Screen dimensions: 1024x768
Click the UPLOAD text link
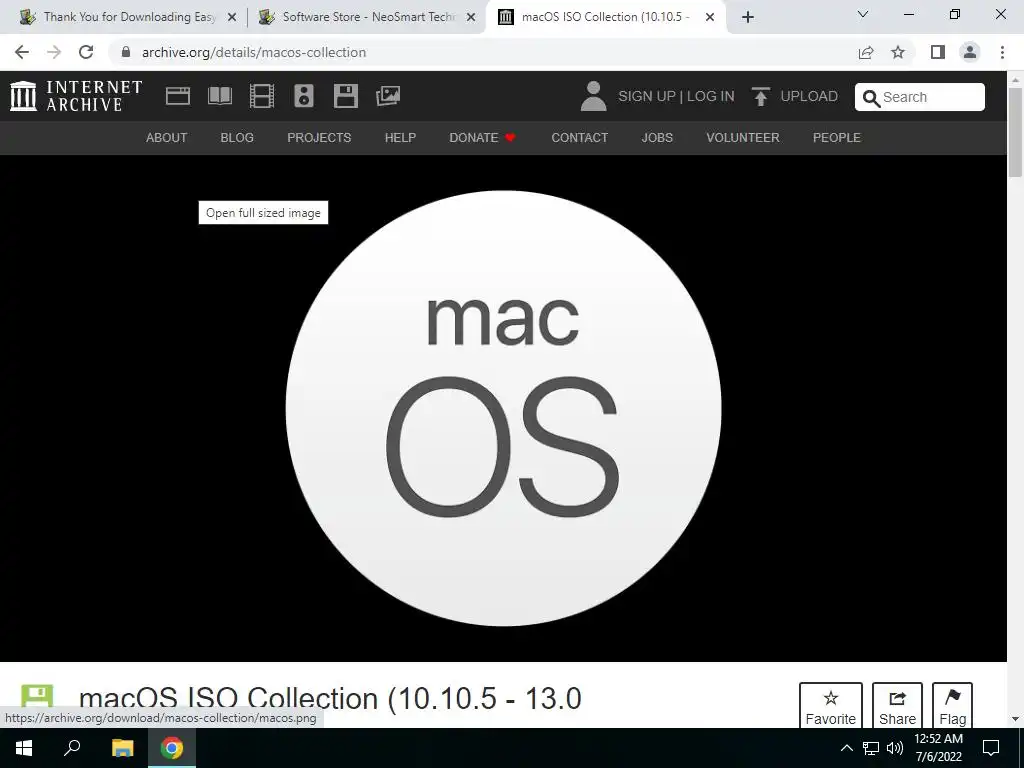[808, 96]
